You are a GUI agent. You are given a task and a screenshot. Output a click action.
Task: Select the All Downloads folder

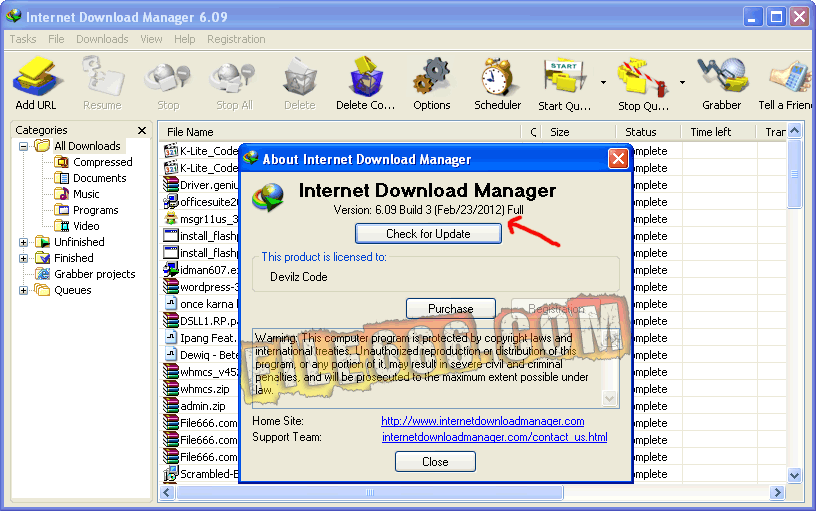pos(87,146)
